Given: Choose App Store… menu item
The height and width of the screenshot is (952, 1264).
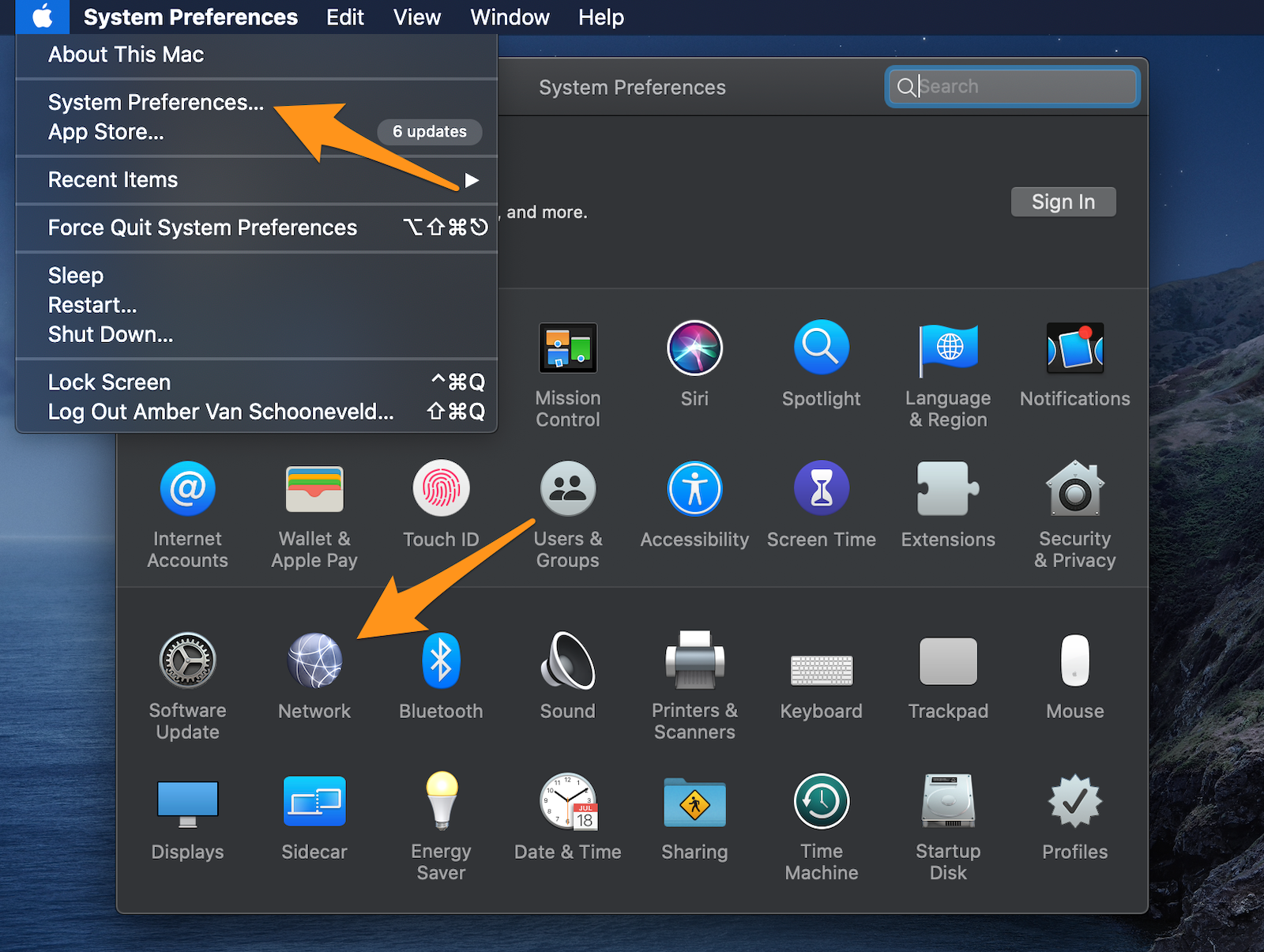Looking at the screenshot, I should click(257, 132).
